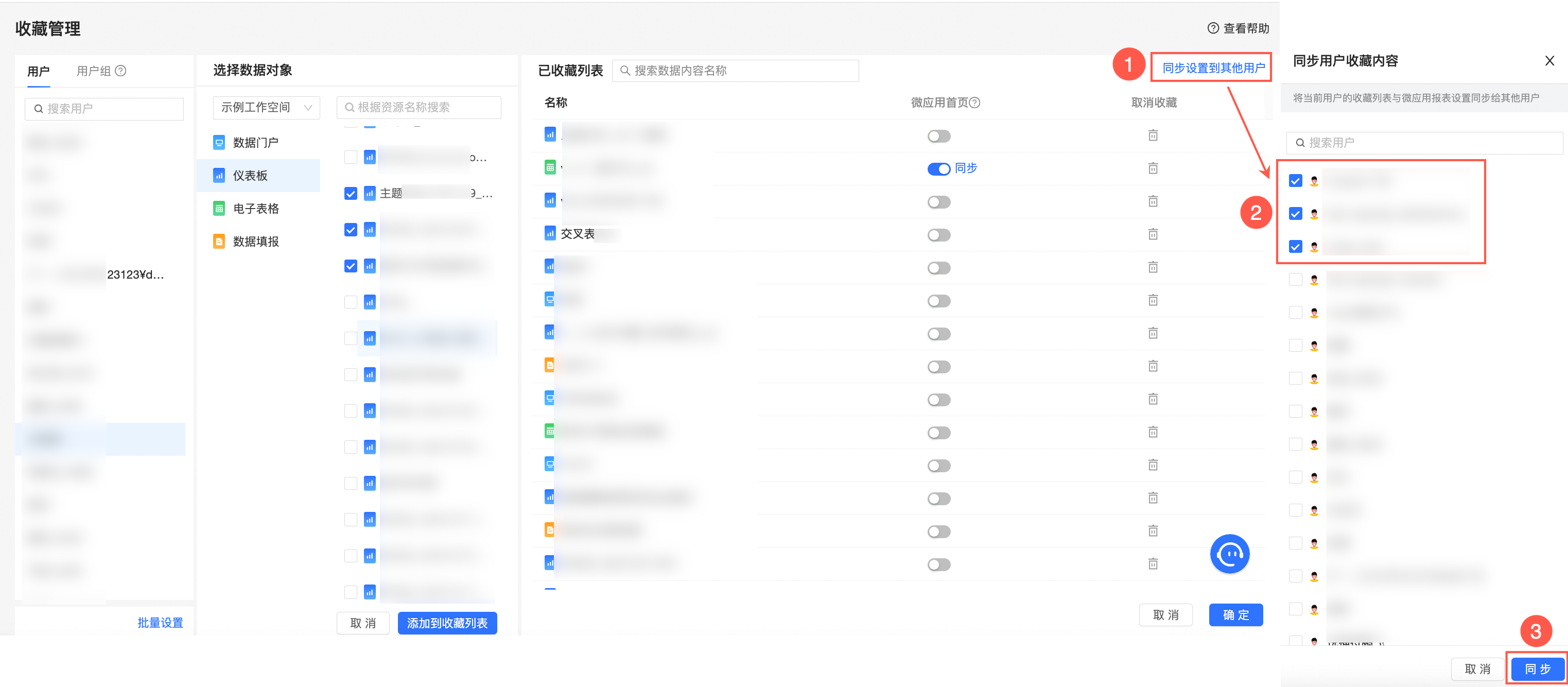The image size is (1568, 687).
Task: Click the floating chat assistant icon
Action: pos(1230,554)
